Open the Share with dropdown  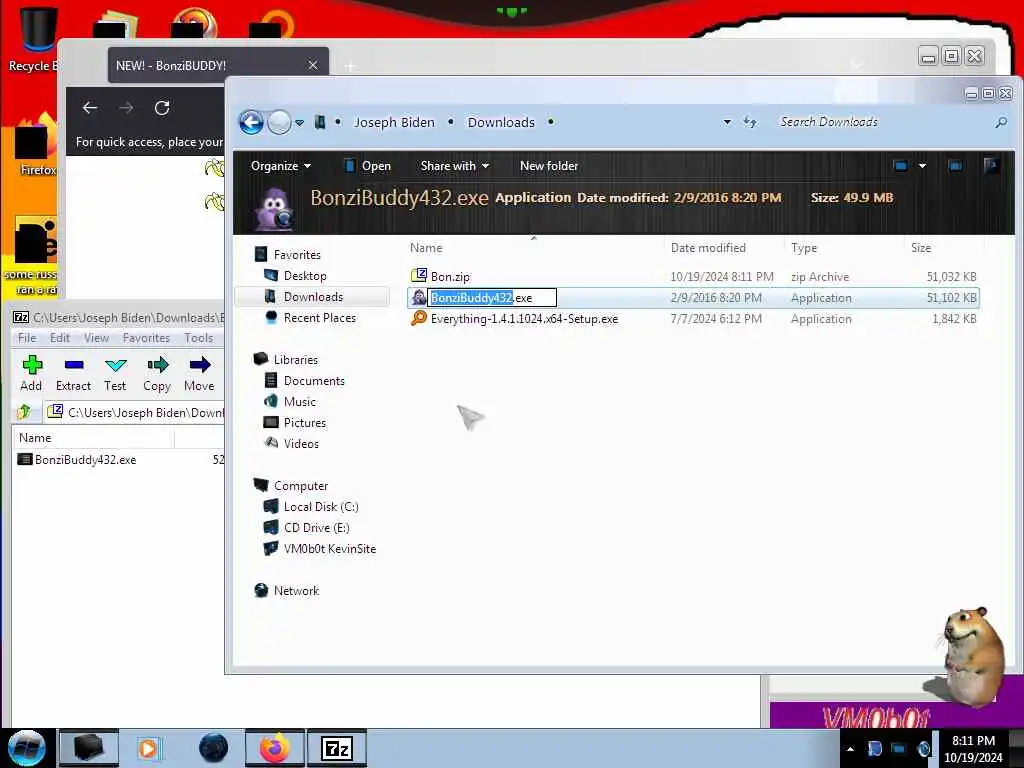(455, 166)
